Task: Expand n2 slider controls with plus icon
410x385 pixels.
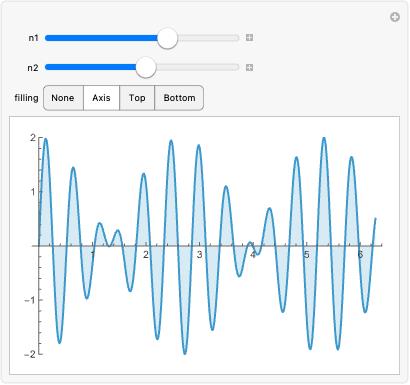Action: point(249,68)
